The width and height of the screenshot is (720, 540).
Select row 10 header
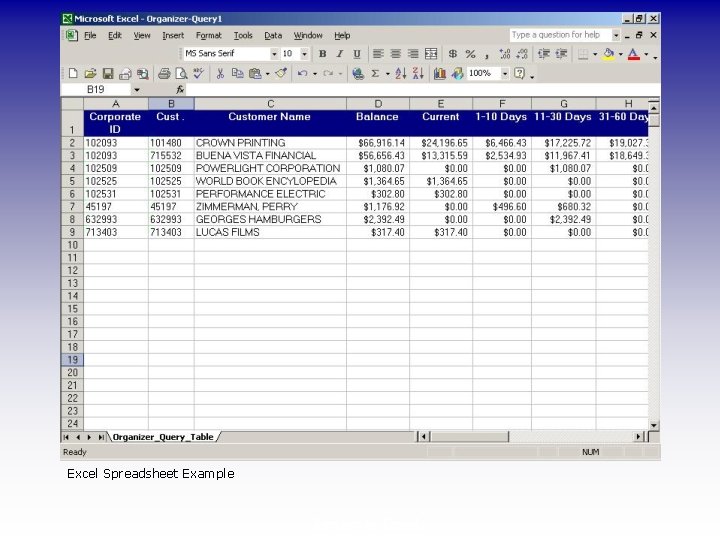(72, 245)
